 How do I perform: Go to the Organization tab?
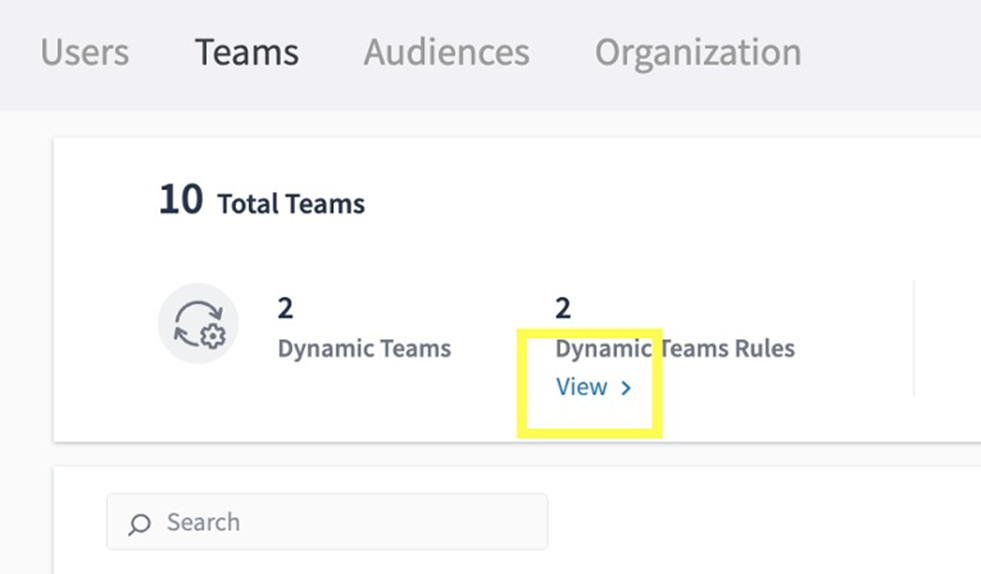point(697,52)
